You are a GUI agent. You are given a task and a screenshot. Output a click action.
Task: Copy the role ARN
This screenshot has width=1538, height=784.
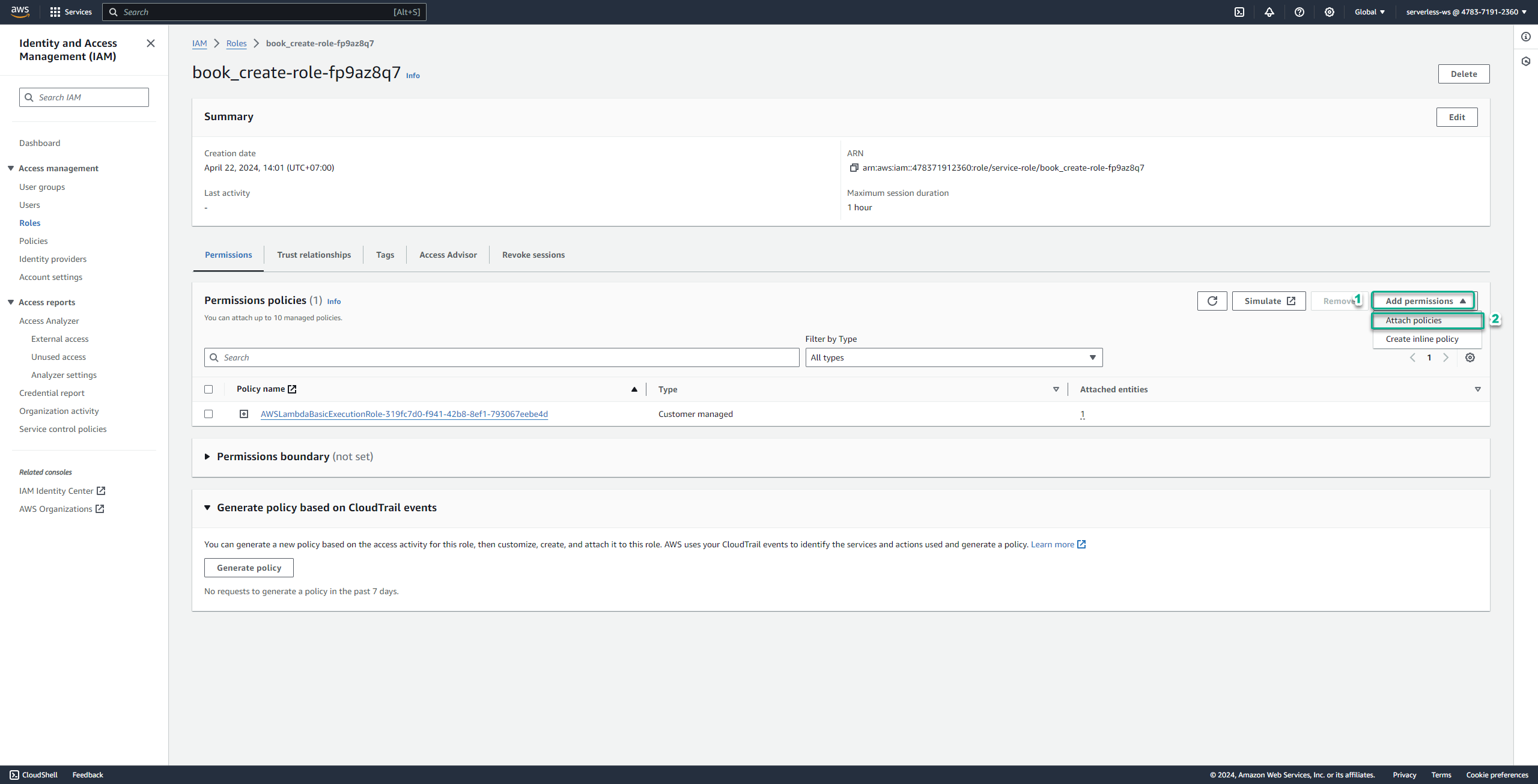tap(854, 168)
